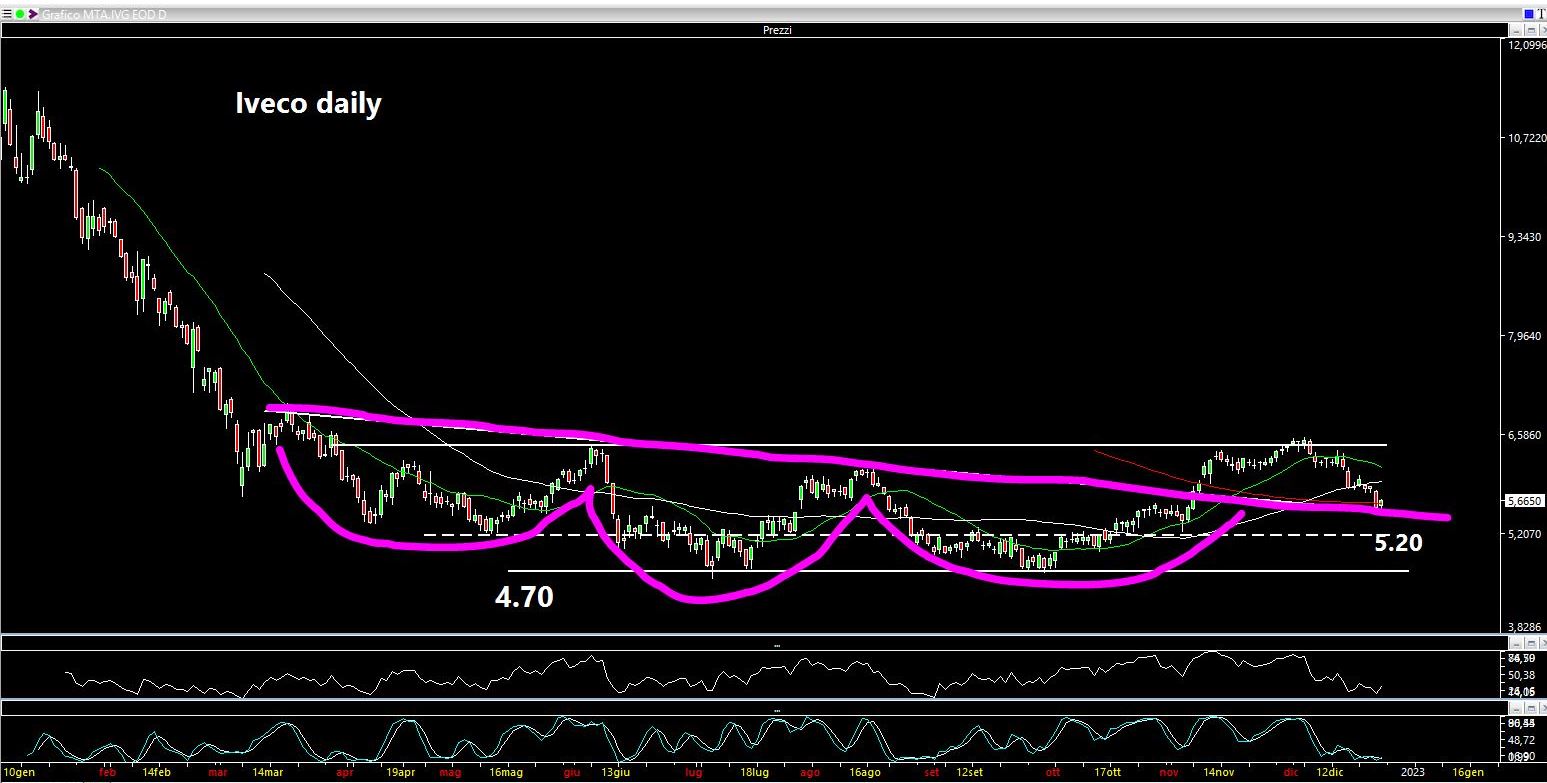Click the 16ago date label

(x=864, y=773)
